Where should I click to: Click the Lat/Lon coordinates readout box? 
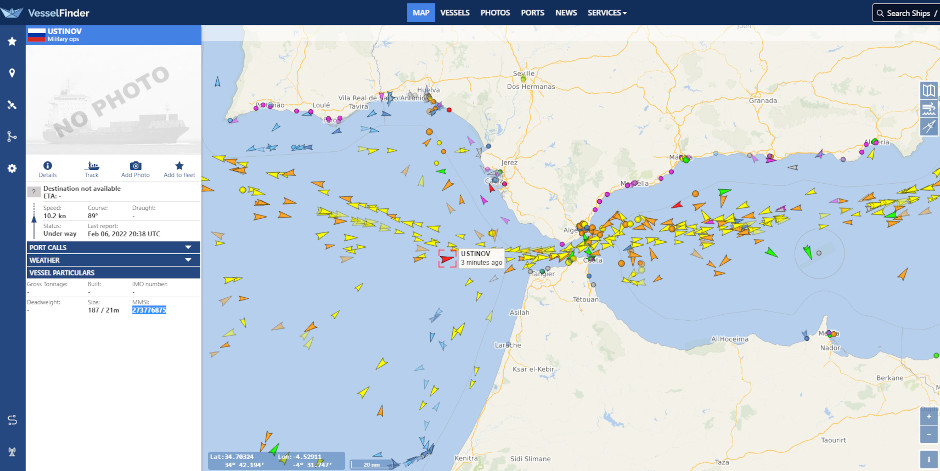pyautogui.click(x=276, y=461)
